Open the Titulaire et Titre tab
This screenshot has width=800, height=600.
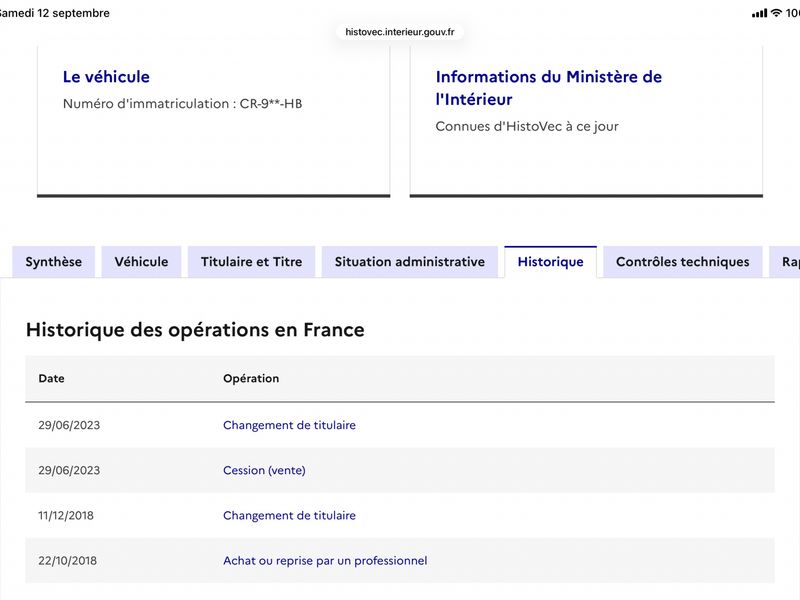(252, 262)
